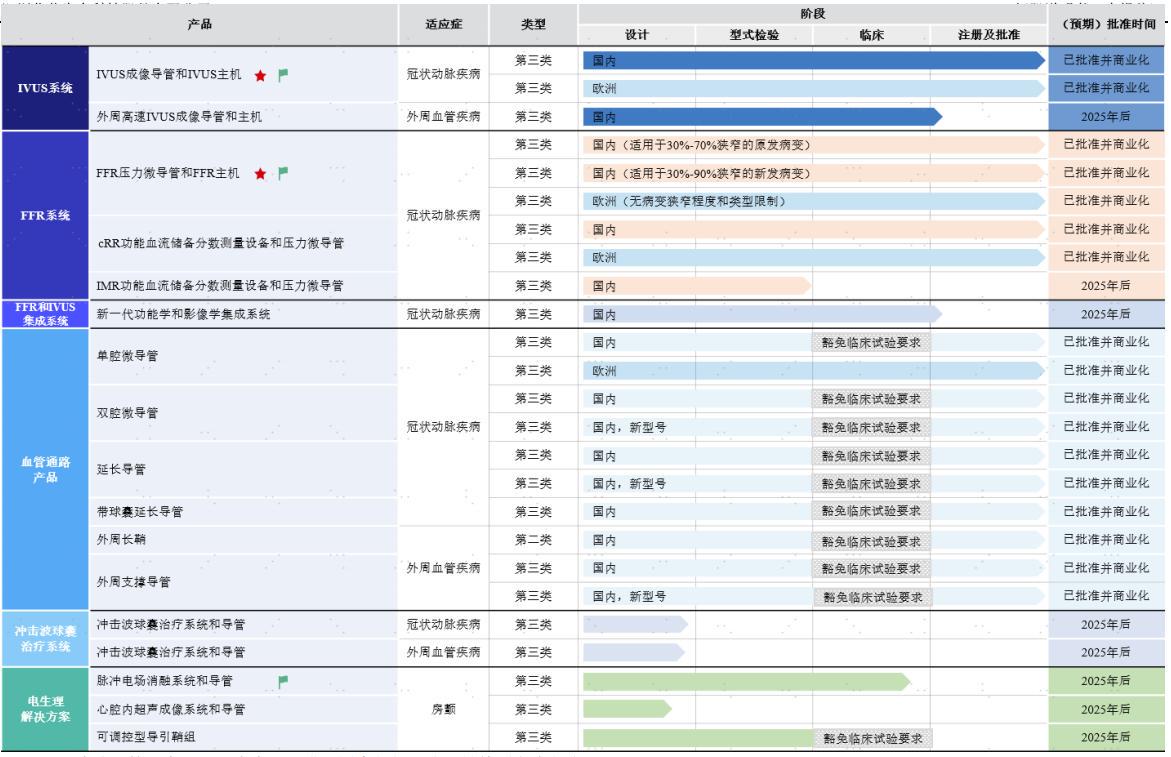Viewport: 1171px width, 757px height.
Task: Click the bar label 国内（适用于30%-70%狭窄的原发病变）
Action: coord(701,145)
